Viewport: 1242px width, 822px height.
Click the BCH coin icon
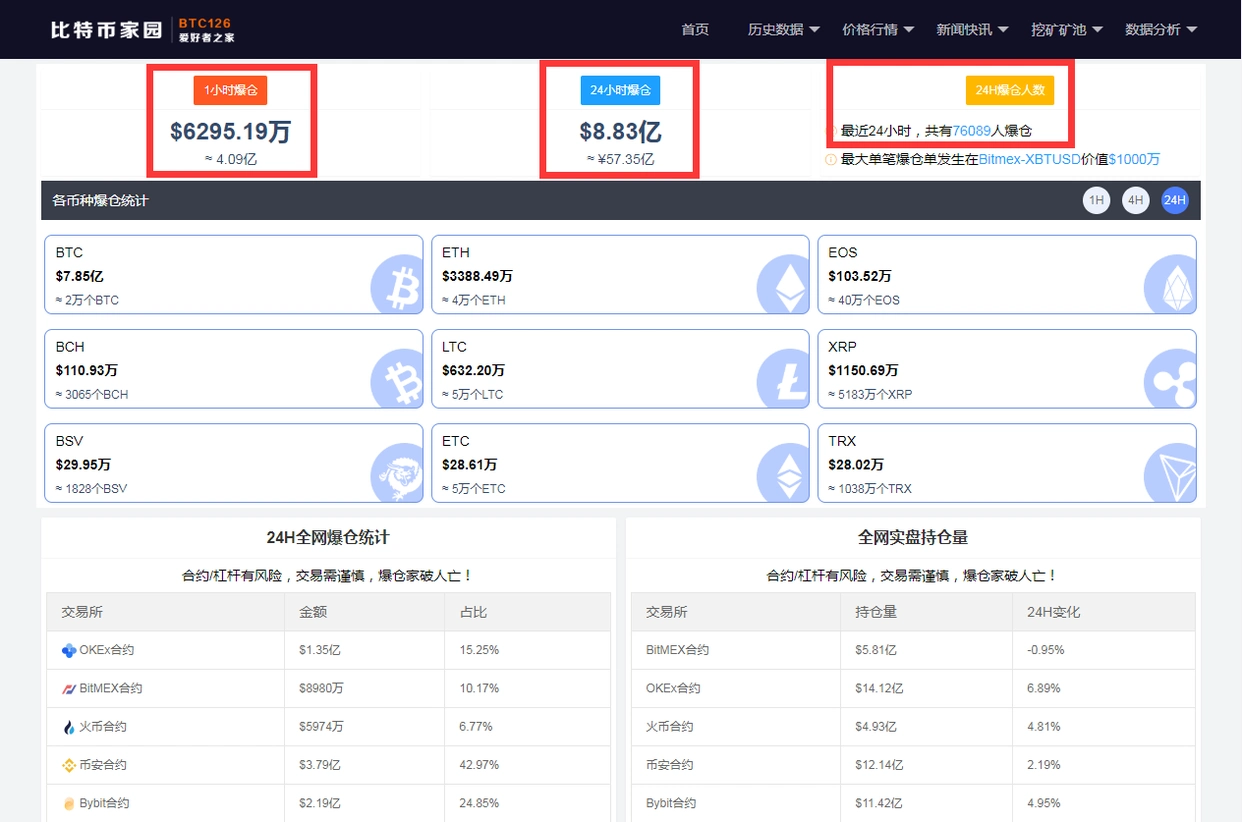[x=396, y=378]
